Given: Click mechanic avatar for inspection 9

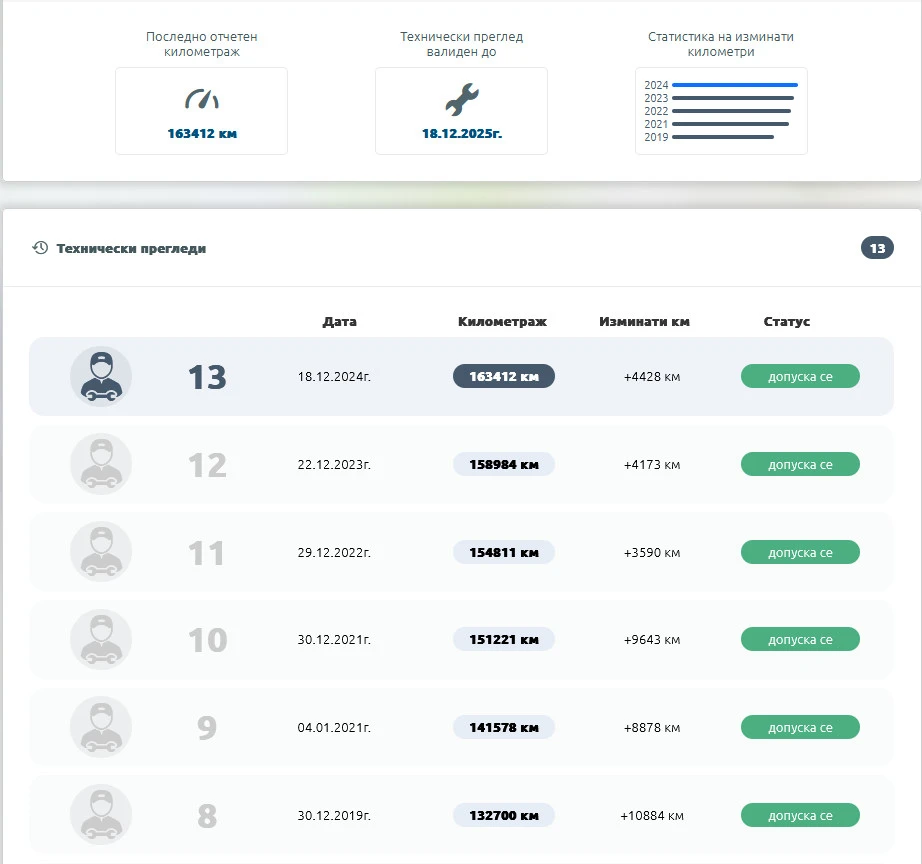Looking at the screenshot, I should 100,727.
